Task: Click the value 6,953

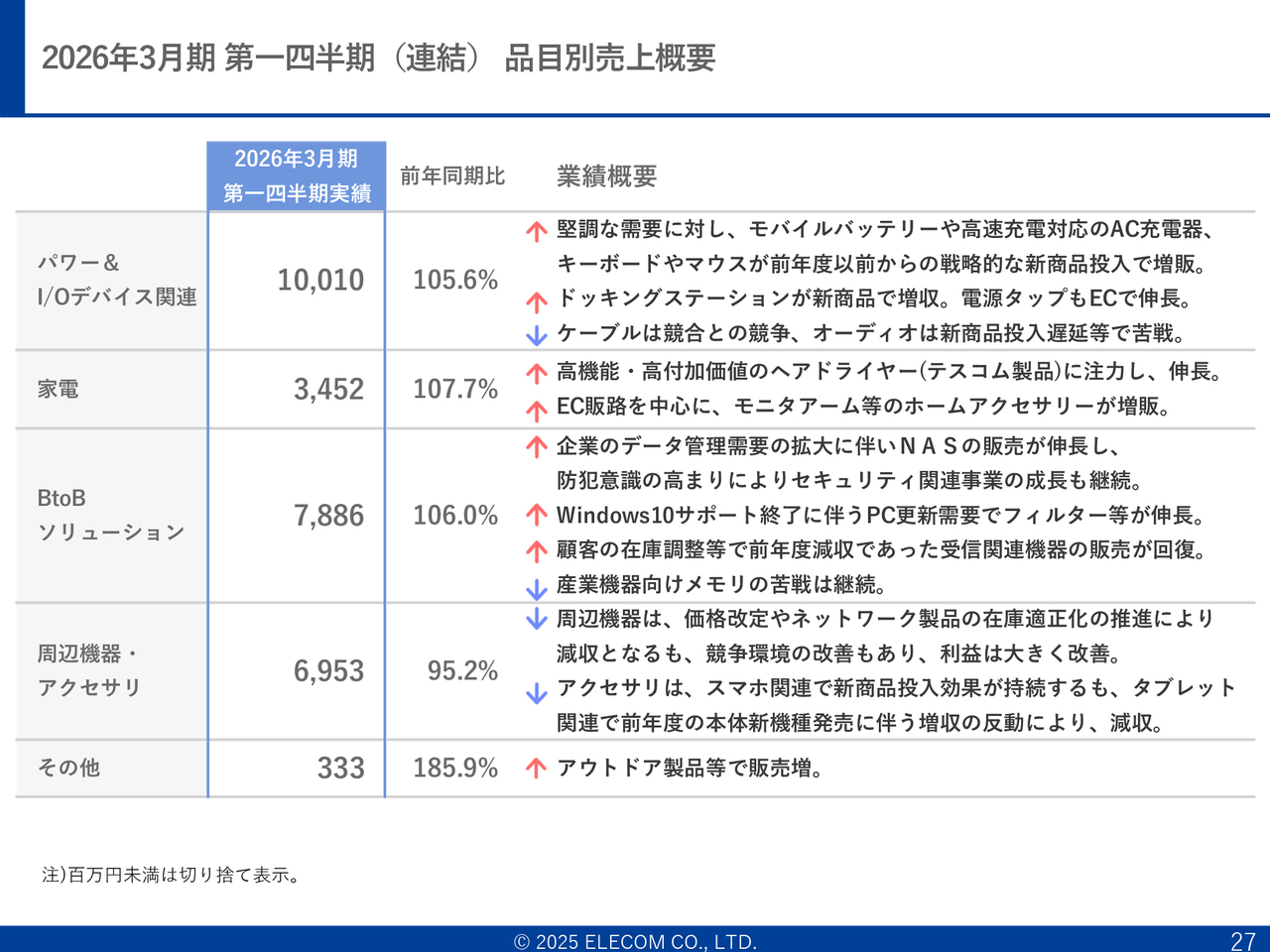Action: 328,671
